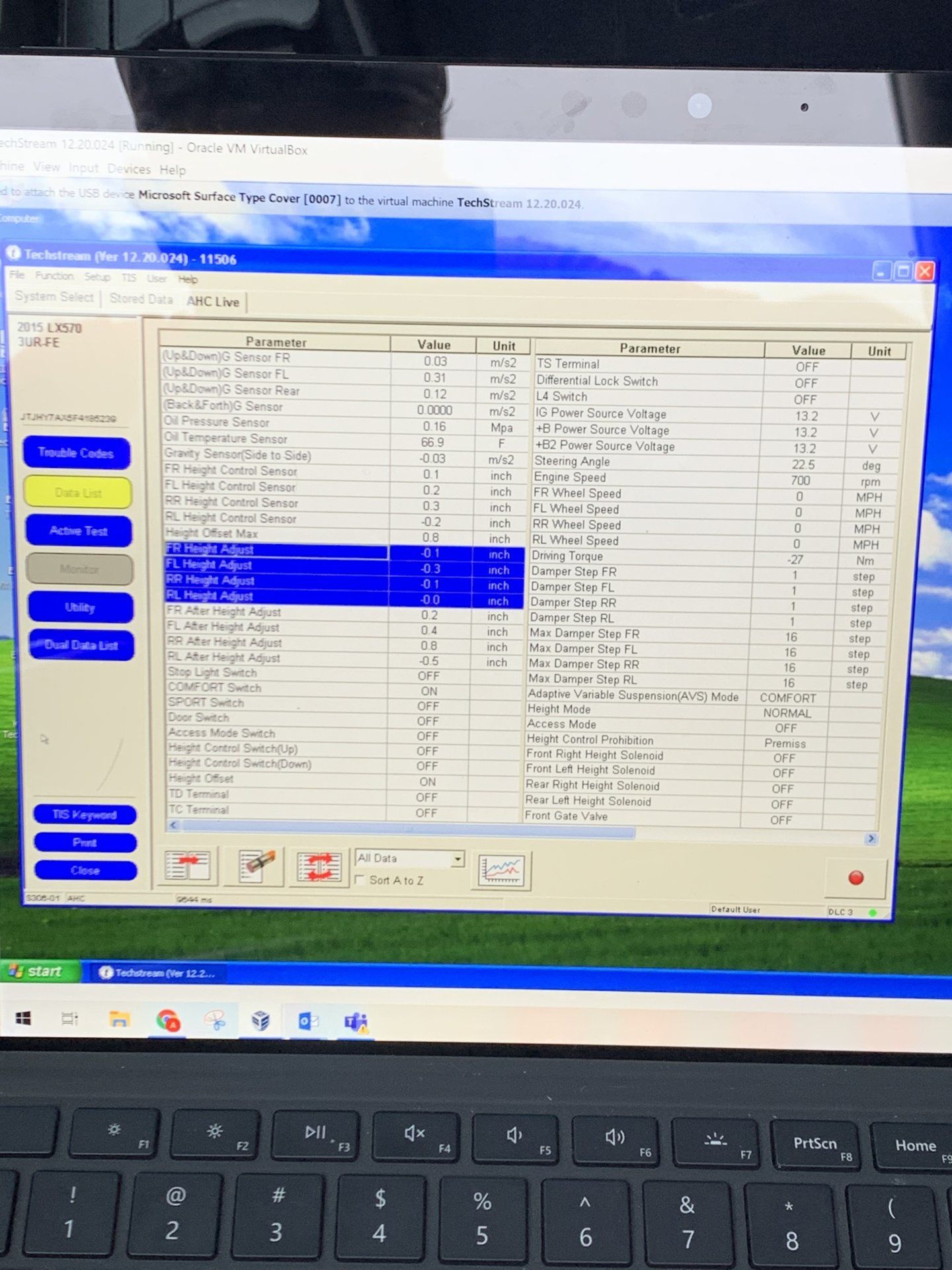Open the Windows Start menu on the taskbar
952x1270 pixels.
pyautogui.click(x=23, y=1018)
